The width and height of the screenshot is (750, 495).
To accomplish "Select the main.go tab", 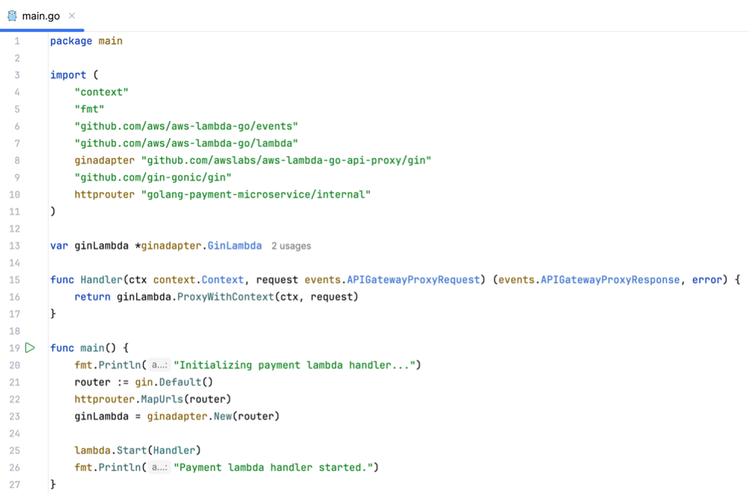I will pyautogui.click(x=41, y=16).
